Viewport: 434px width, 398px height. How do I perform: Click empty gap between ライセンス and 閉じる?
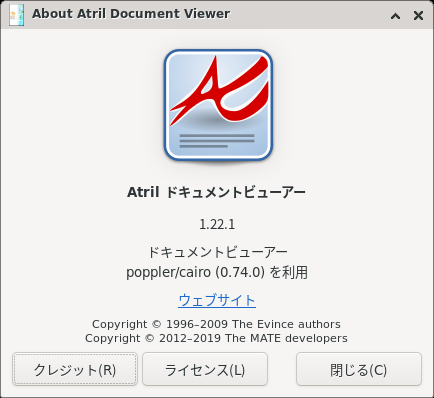pos(282,369)
